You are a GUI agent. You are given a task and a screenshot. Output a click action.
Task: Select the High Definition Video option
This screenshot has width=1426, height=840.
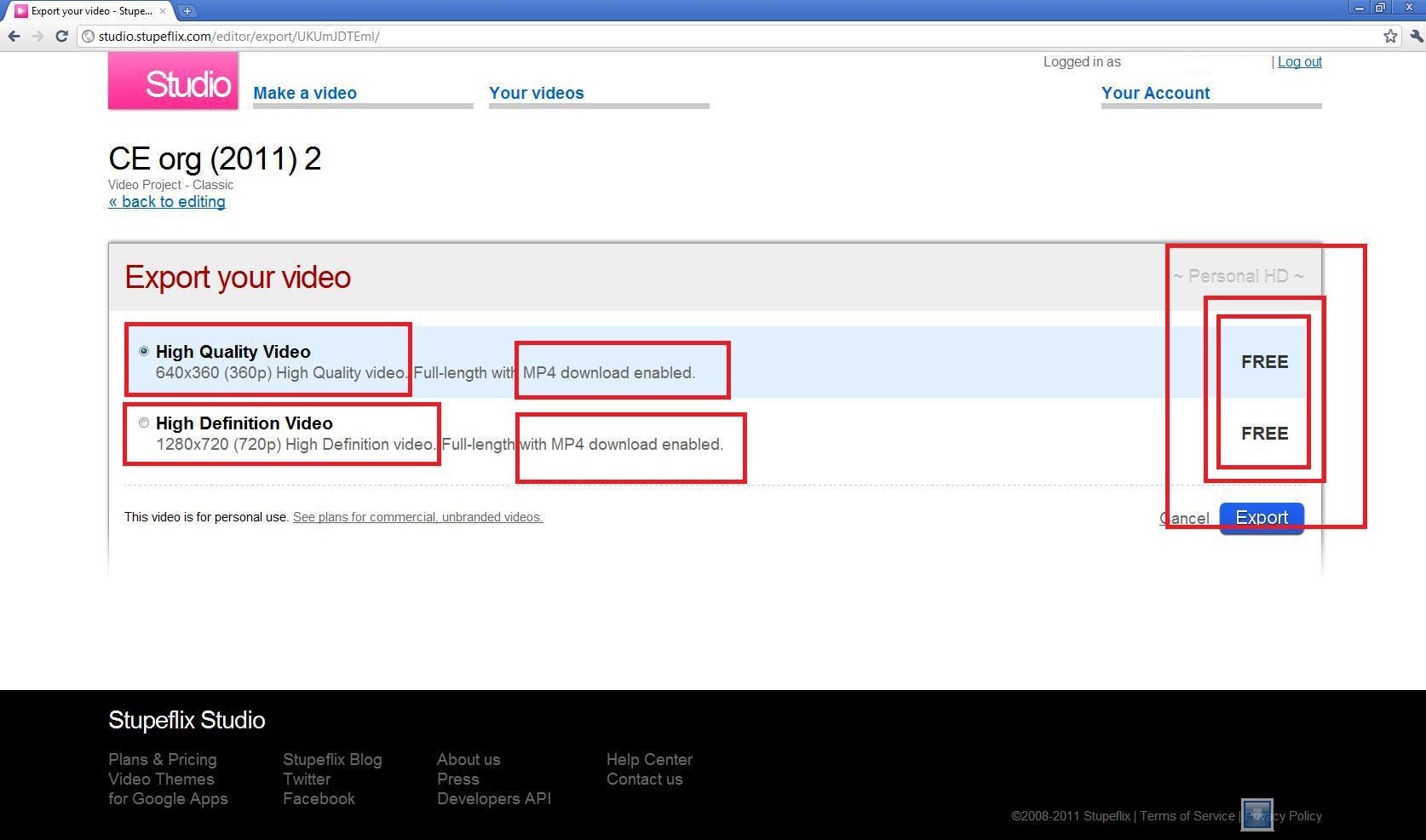coord(144,423)
